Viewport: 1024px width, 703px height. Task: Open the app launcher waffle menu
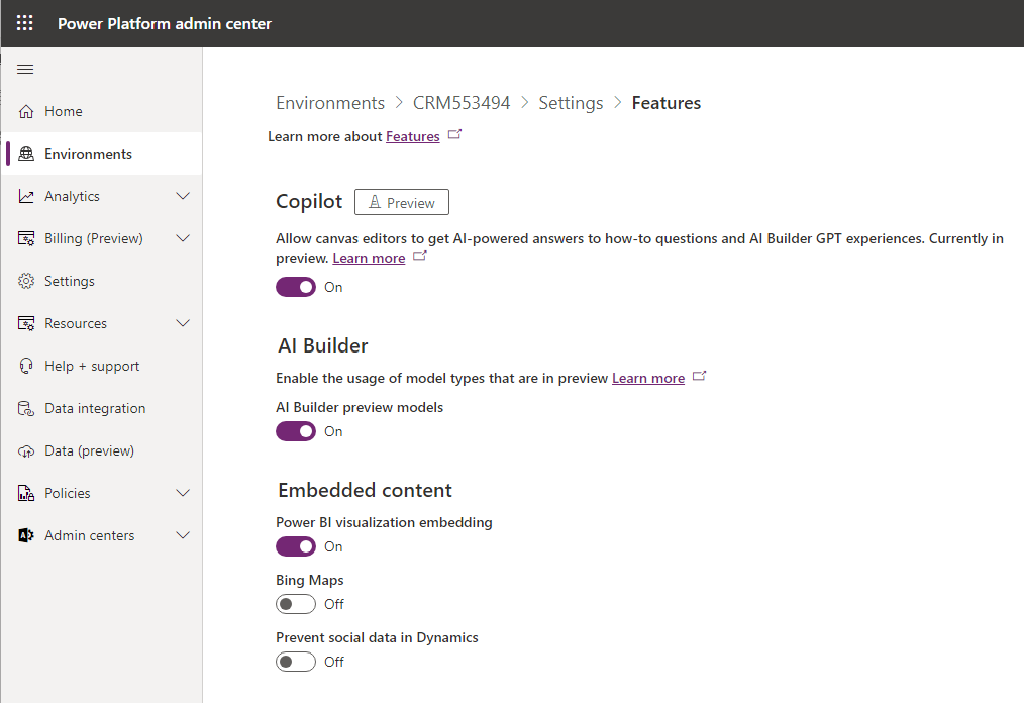tap(24, 23)
